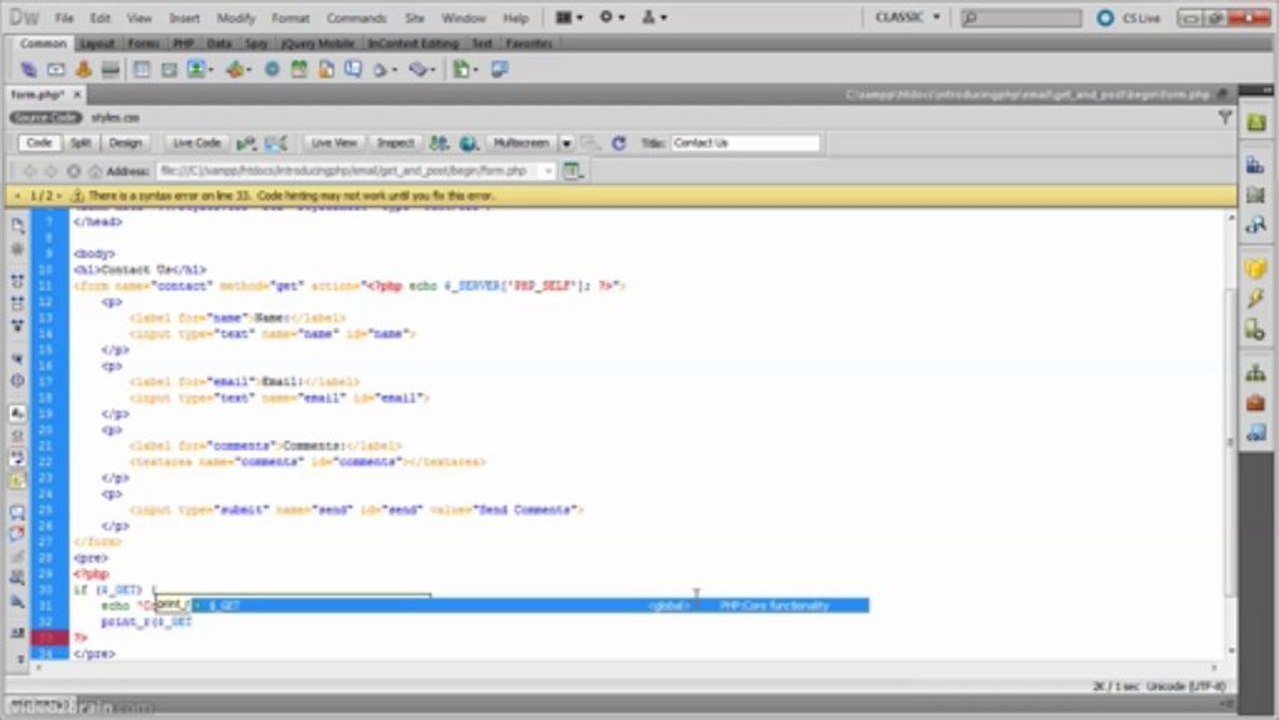Viewport: 1279px width, 720px height.
Task: Switch to Code view
Action: pos(39,143)
